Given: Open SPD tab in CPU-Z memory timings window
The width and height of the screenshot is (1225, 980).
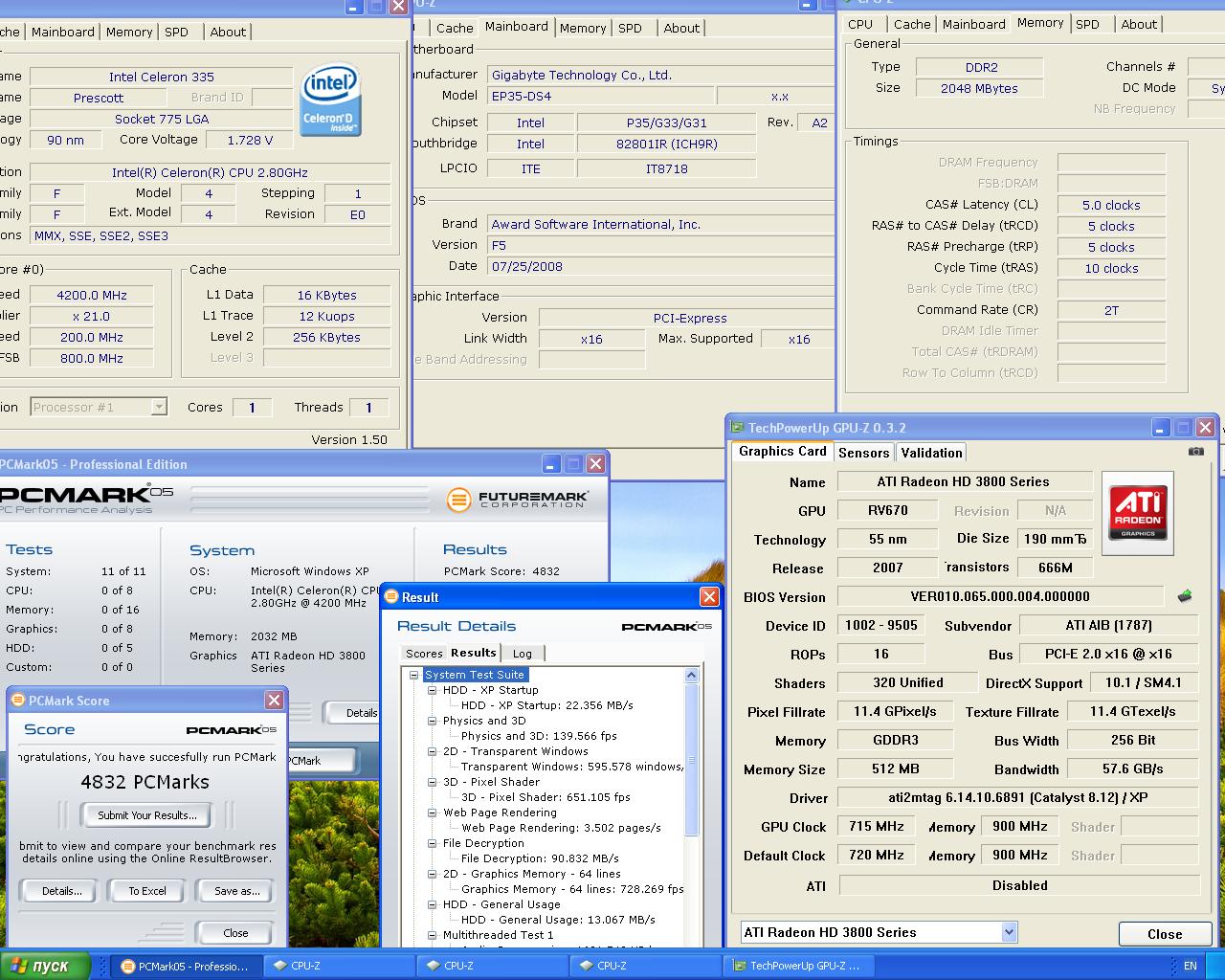Looking at the screenshot, I should coord(1087,24).
